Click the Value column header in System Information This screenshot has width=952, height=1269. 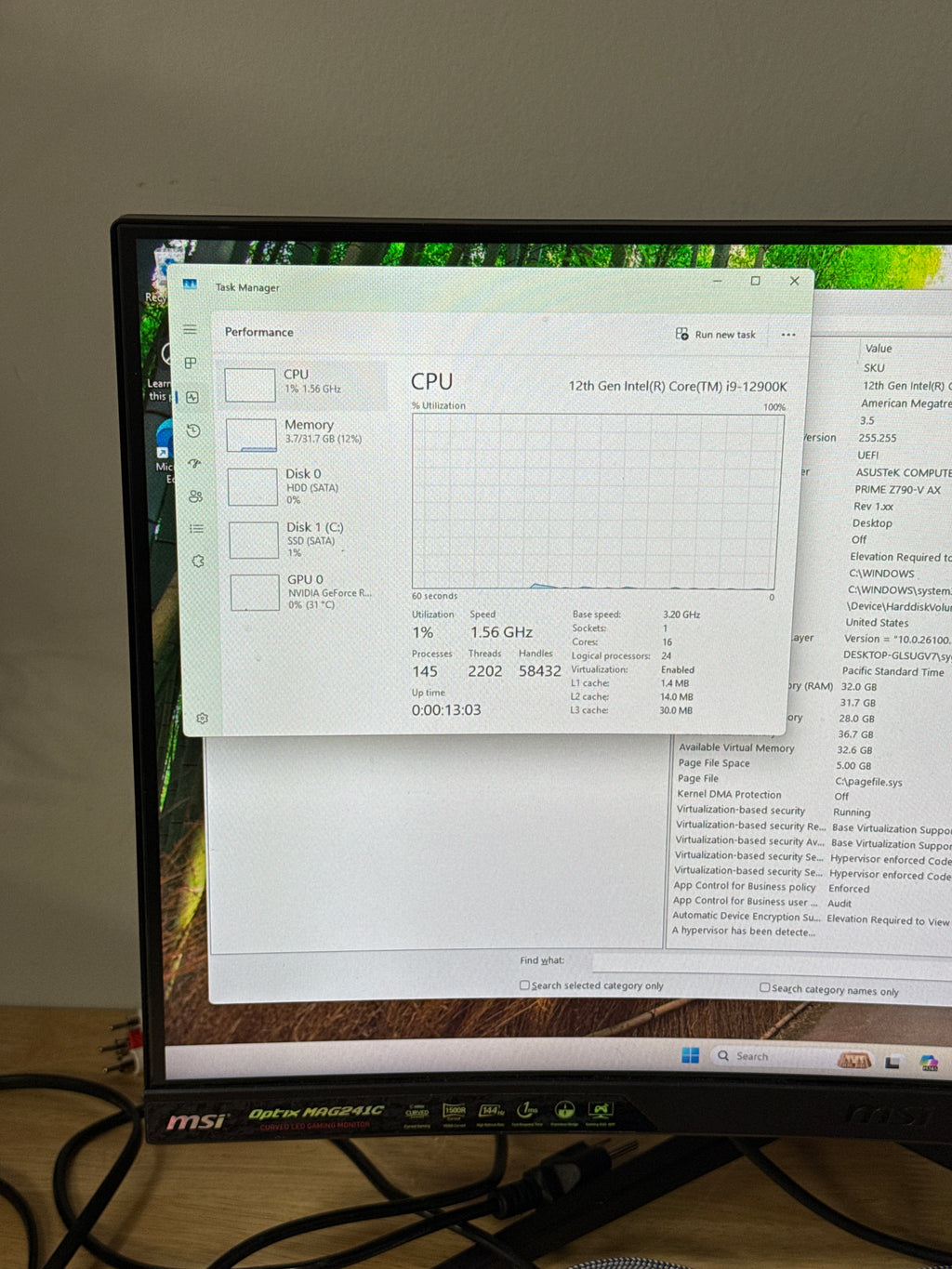tap(879, 349)
